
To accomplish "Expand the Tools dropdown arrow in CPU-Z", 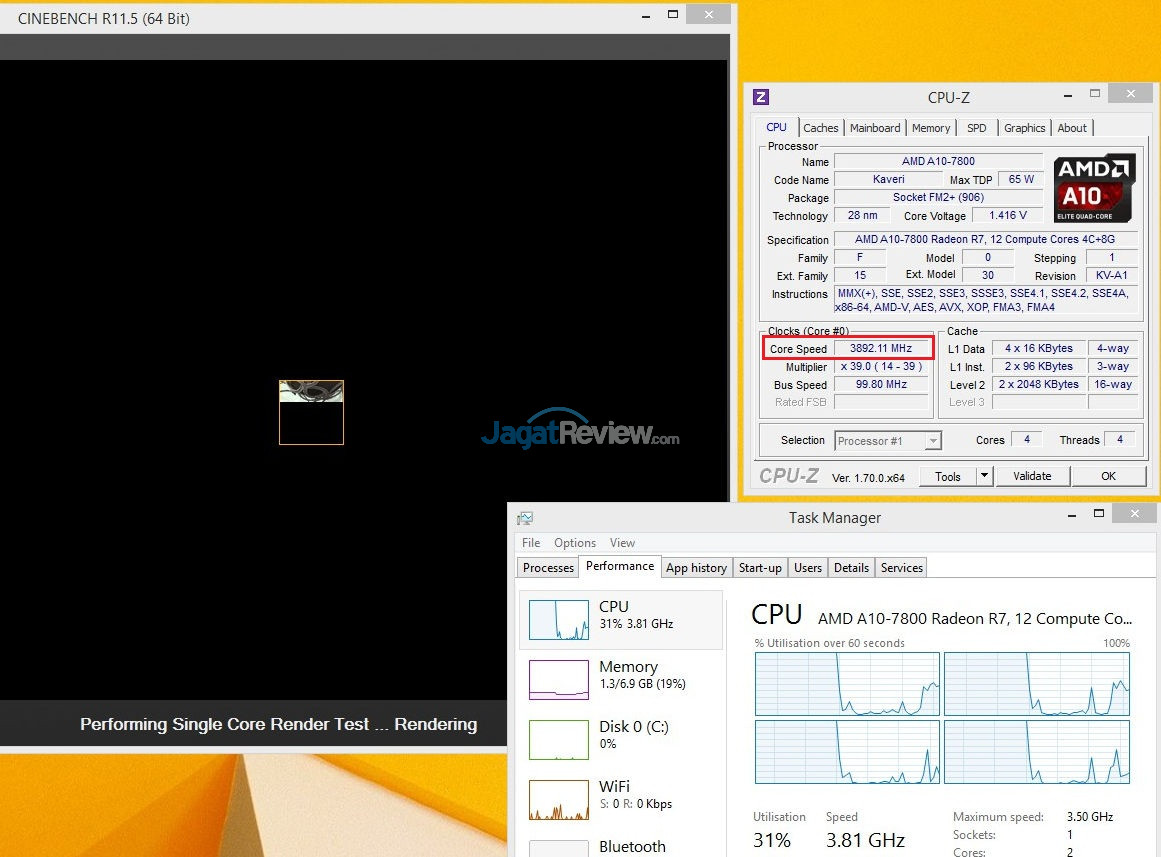I will point(984,476).
